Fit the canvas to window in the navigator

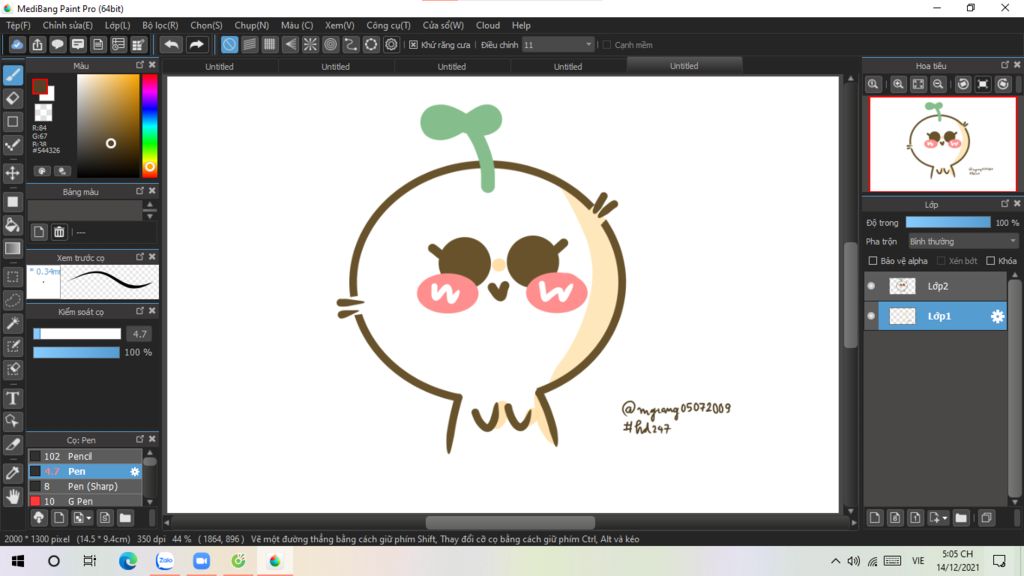pyautogui.click(x=918, y=84)
